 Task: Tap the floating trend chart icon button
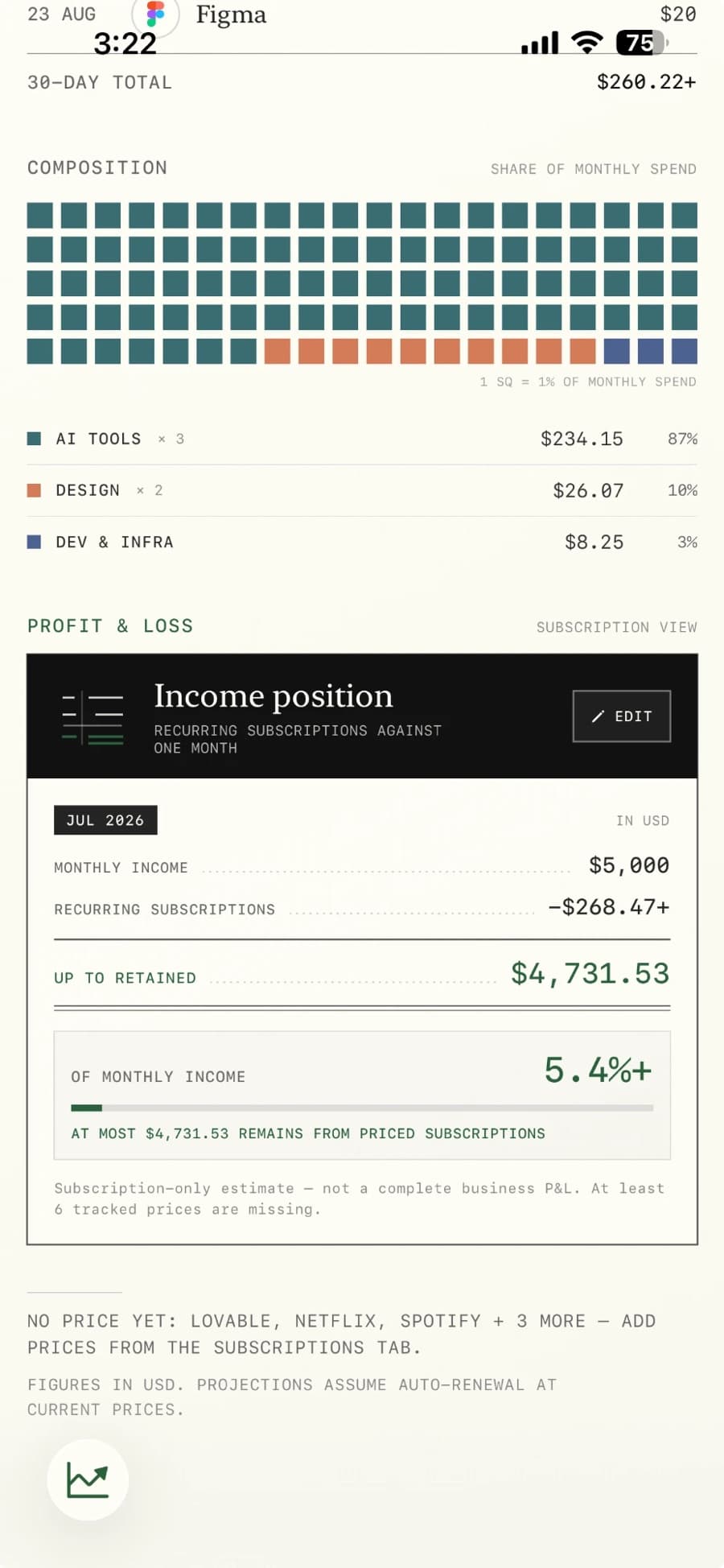pyautogui.click(x=88, y=1479)
